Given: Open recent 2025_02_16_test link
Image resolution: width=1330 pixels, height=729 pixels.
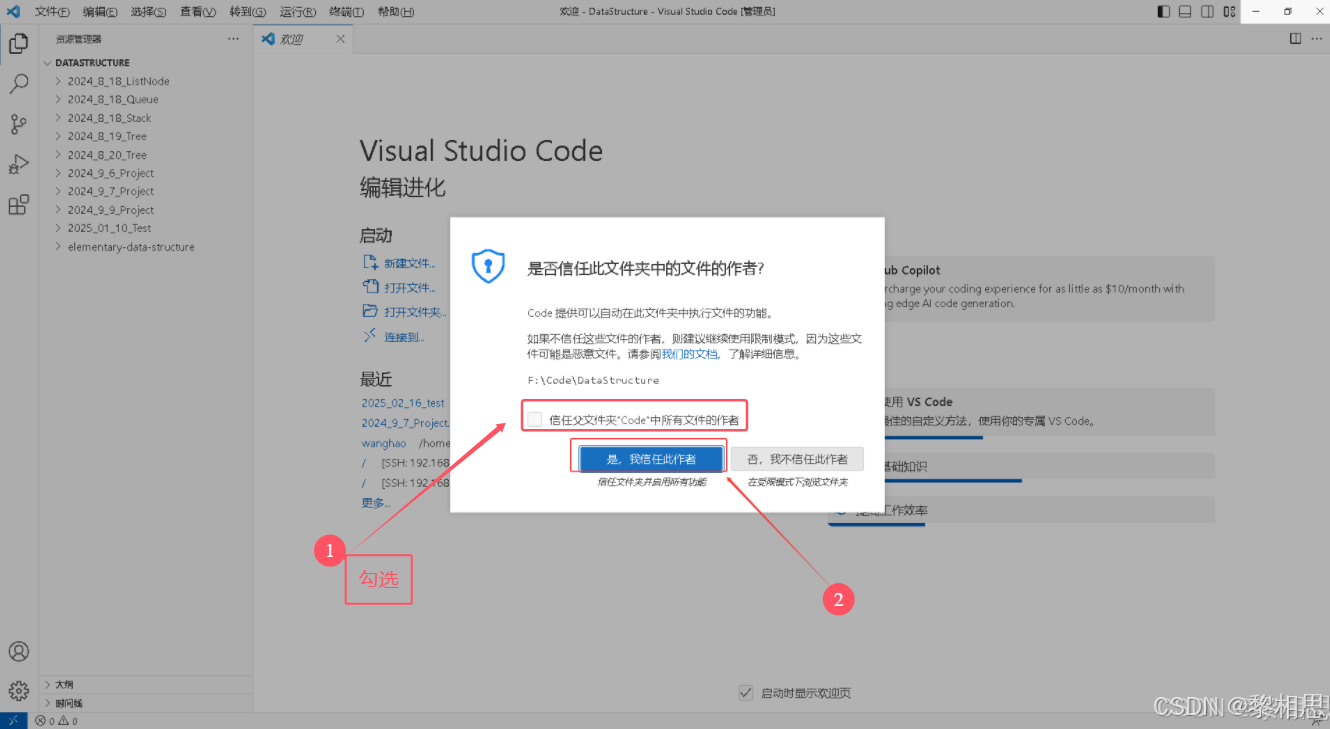Looking at the screenshot, I should pyautogui.click(x=403, y=403).
